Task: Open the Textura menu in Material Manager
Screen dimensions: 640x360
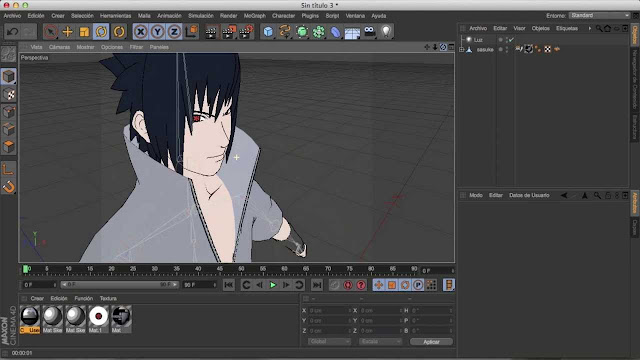Action: click(108, 298)
